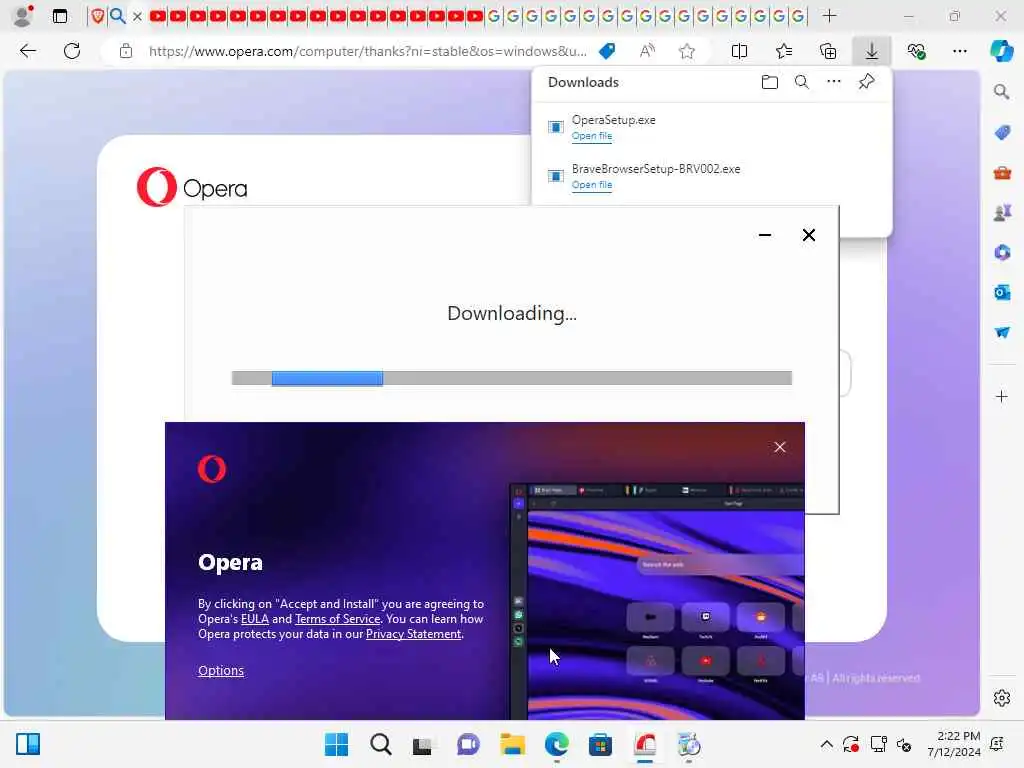Screen dimensions: 1024x768
Task: Switch to the Brave shield tab
Action: pos(97,16)
